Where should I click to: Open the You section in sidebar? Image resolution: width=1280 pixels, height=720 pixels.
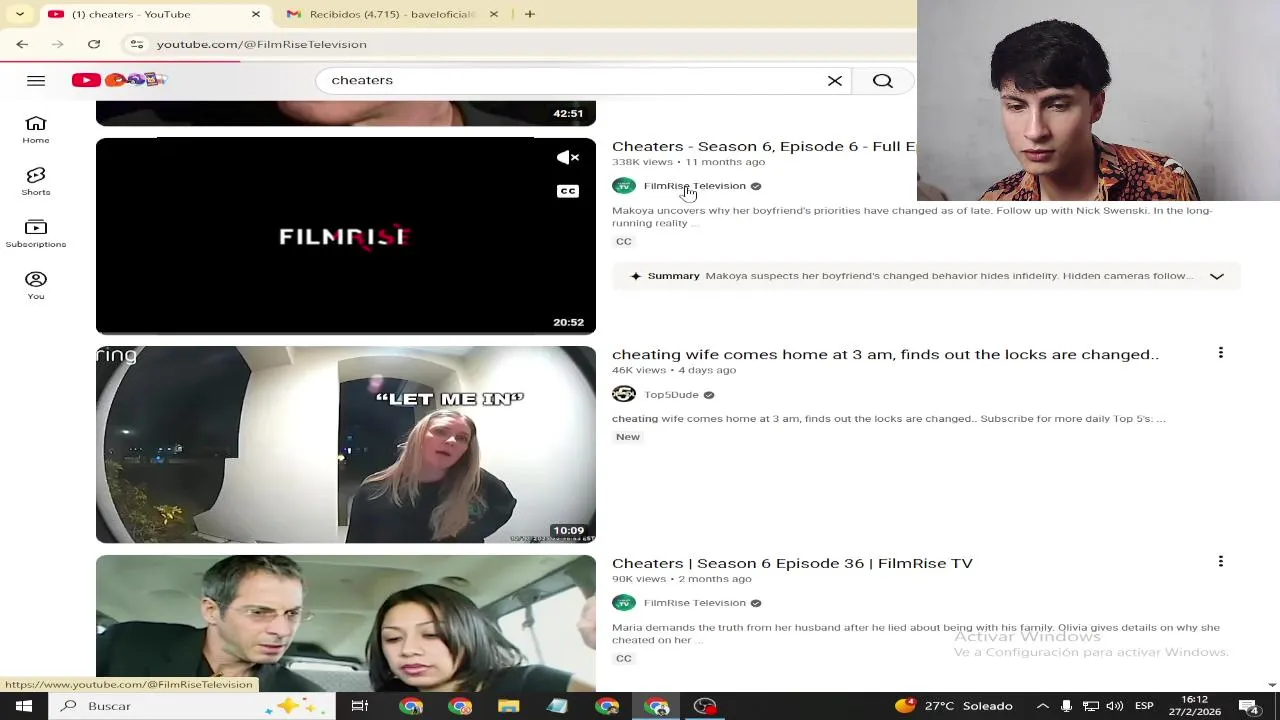[x=36, y=286]
